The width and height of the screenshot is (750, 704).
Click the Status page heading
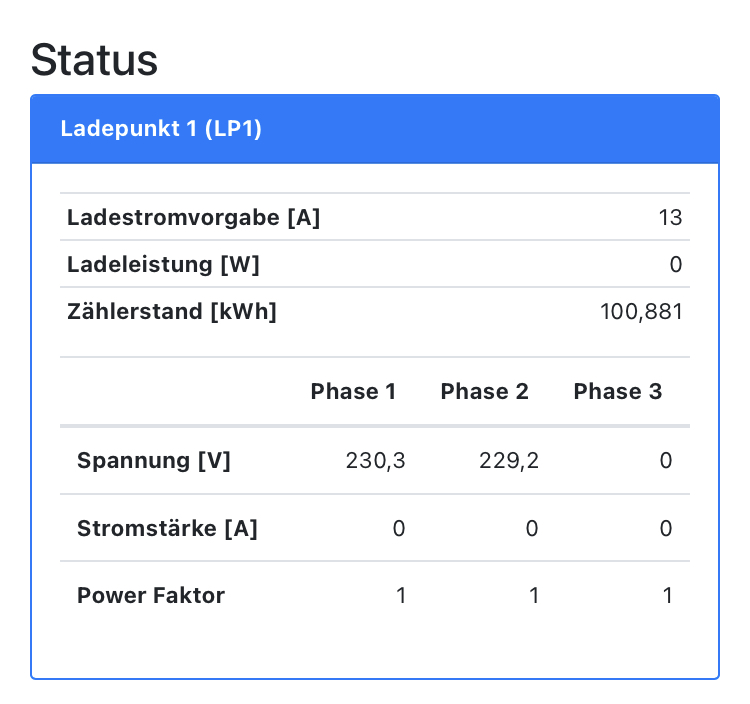[x=95, y=60]
